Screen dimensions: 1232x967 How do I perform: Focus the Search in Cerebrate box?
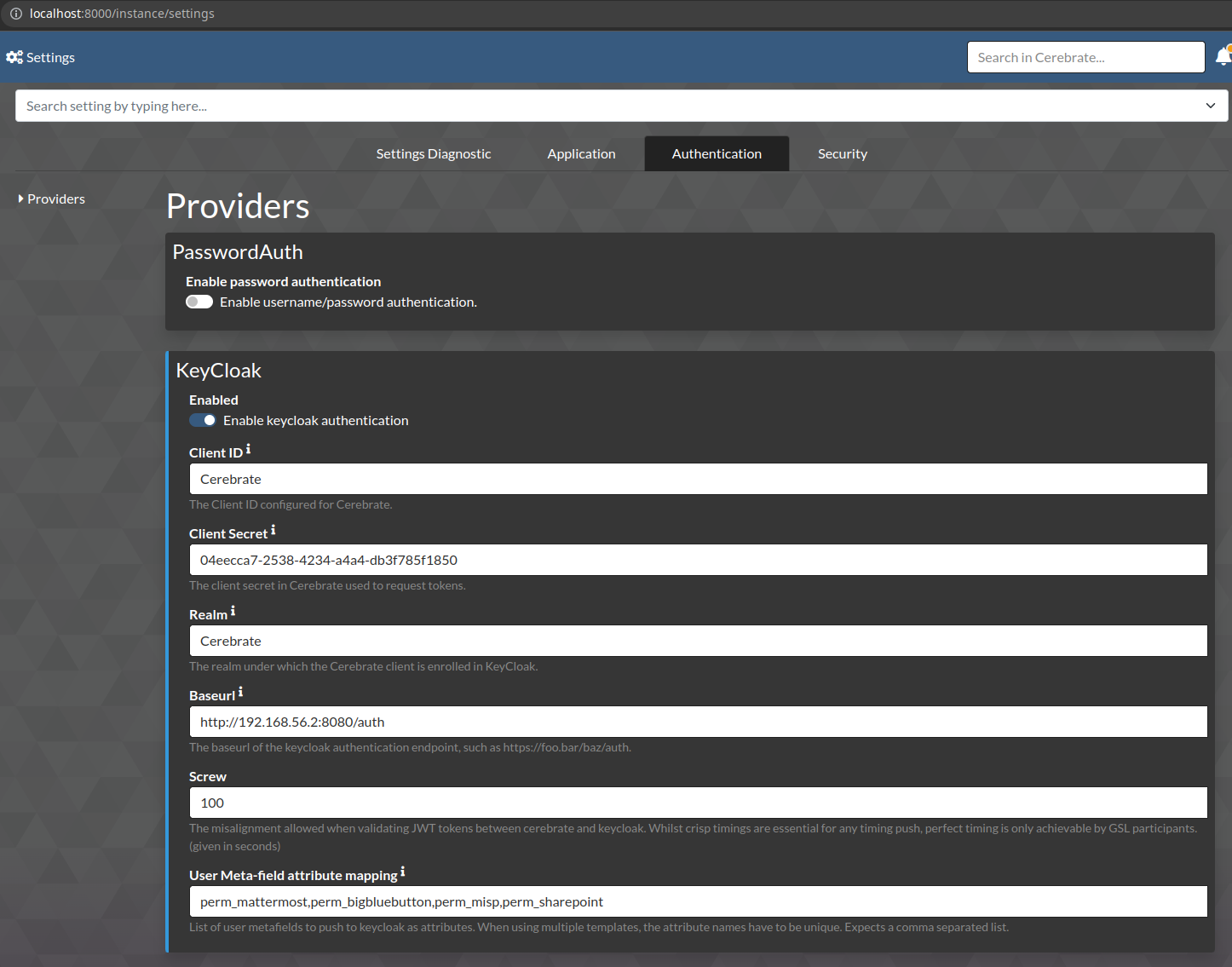click(1085, 57)
